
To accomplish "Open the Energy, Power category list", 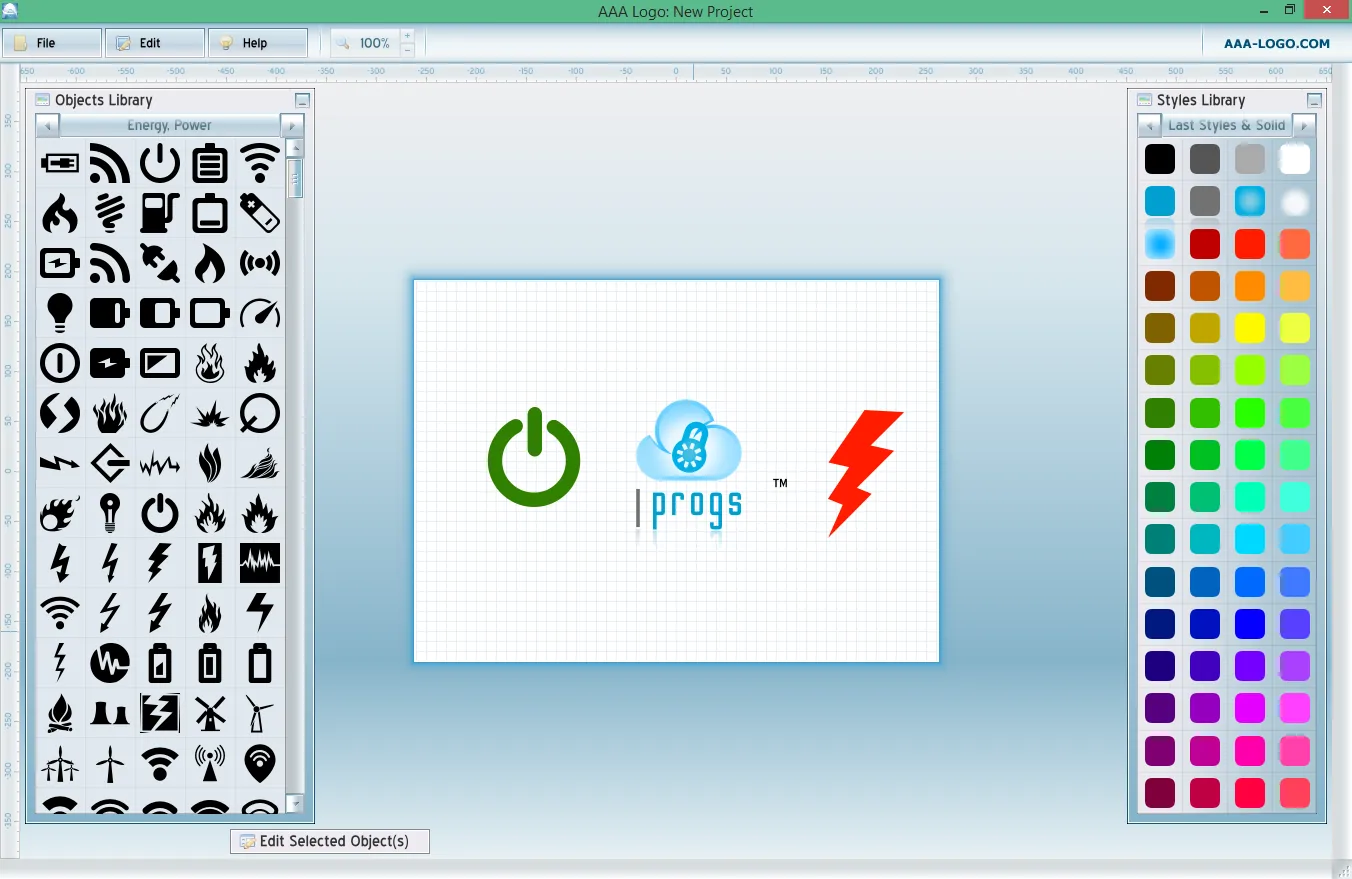I will (170, 126).
